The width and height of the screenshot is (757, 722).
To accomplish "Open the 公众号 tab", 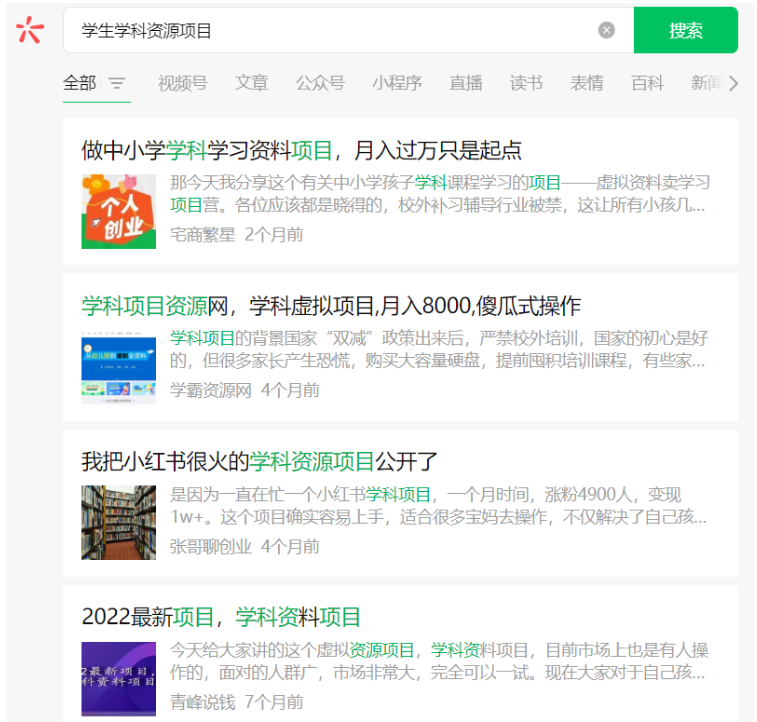I will coord(320,83).
